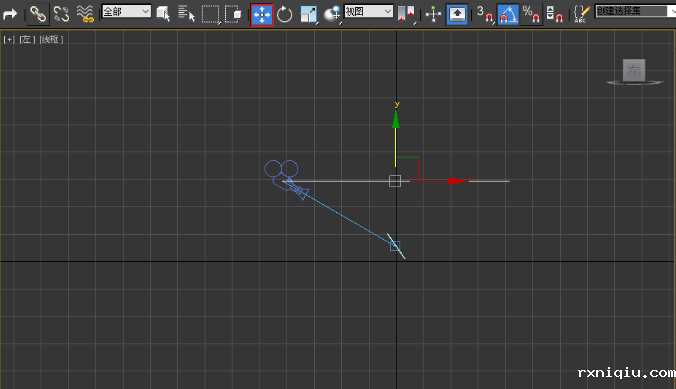Toggle the Spinner Snap magnet
676x389 pixels.
tap(554, 14)
